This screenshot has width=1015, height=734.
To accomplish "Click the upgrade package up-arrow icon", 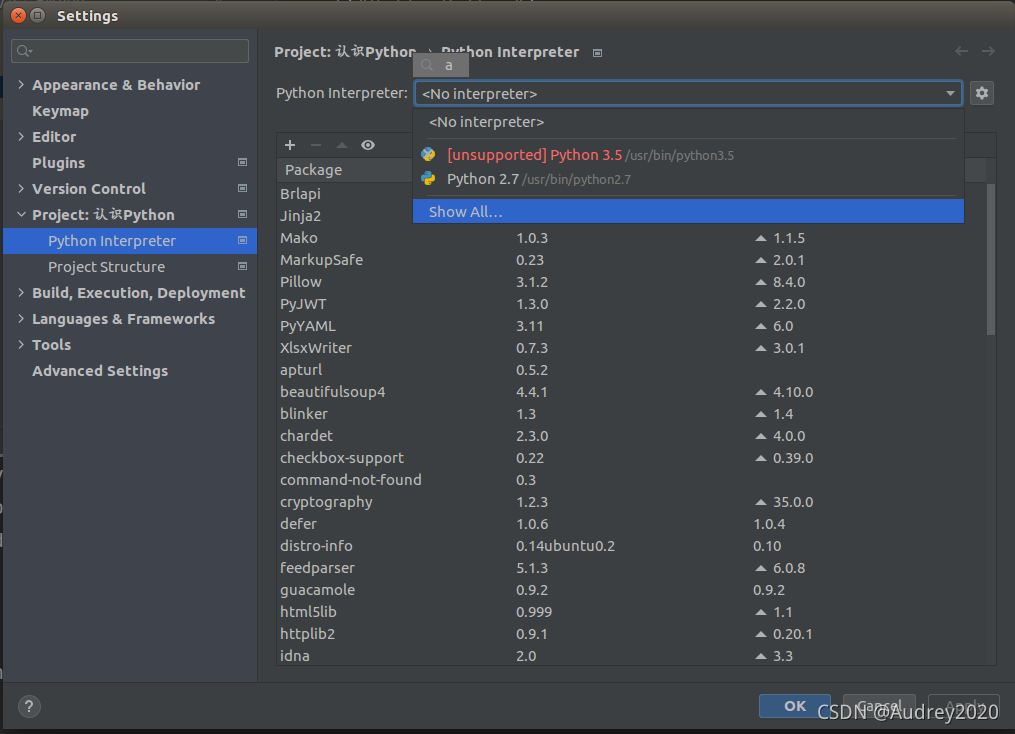I will pos(342,145).
